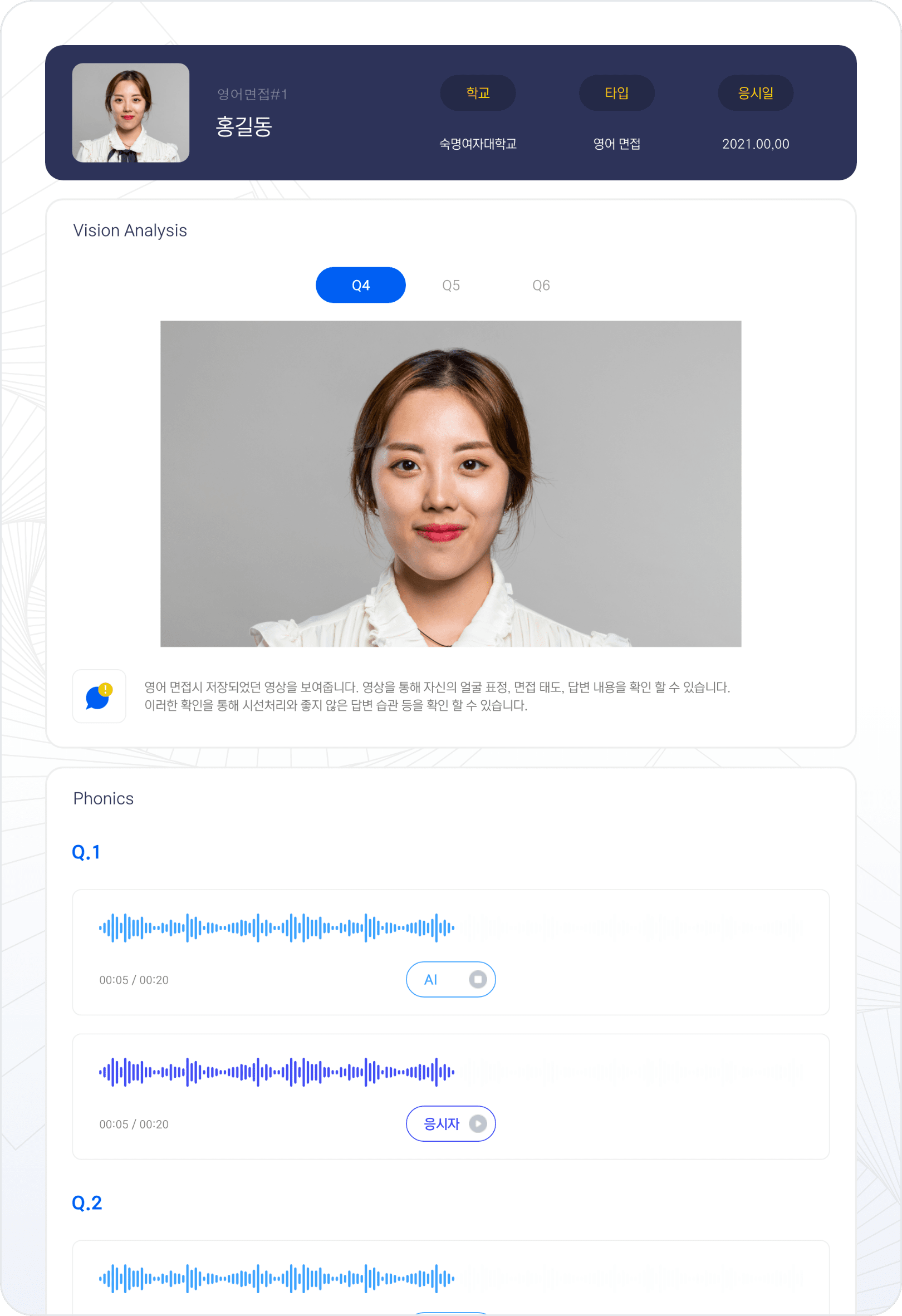Click the description line starting 이러한 확인을 통해
This screenshot has width=902, height=1316.
(x=336, y=705)
